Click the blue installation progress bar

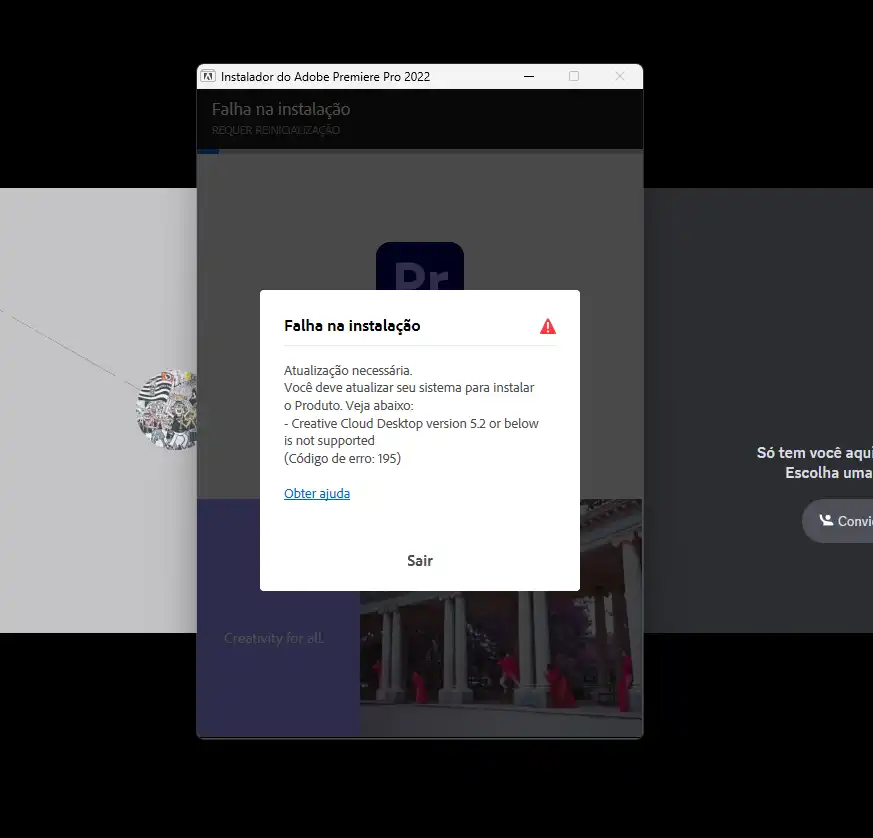click(208, 152)
